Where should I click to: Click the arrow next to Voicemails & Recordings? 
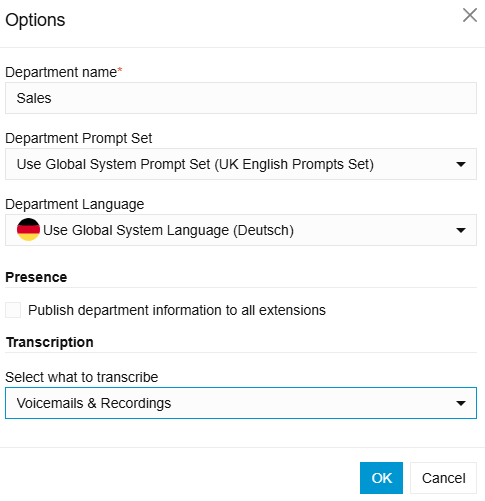tap(461, 403)
